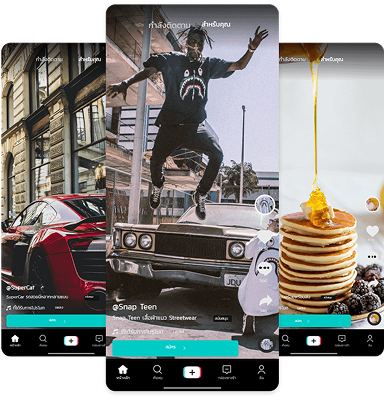Tap the plus create button on right phone
This screenshot has height=400, width=384.
coord(314,341)
